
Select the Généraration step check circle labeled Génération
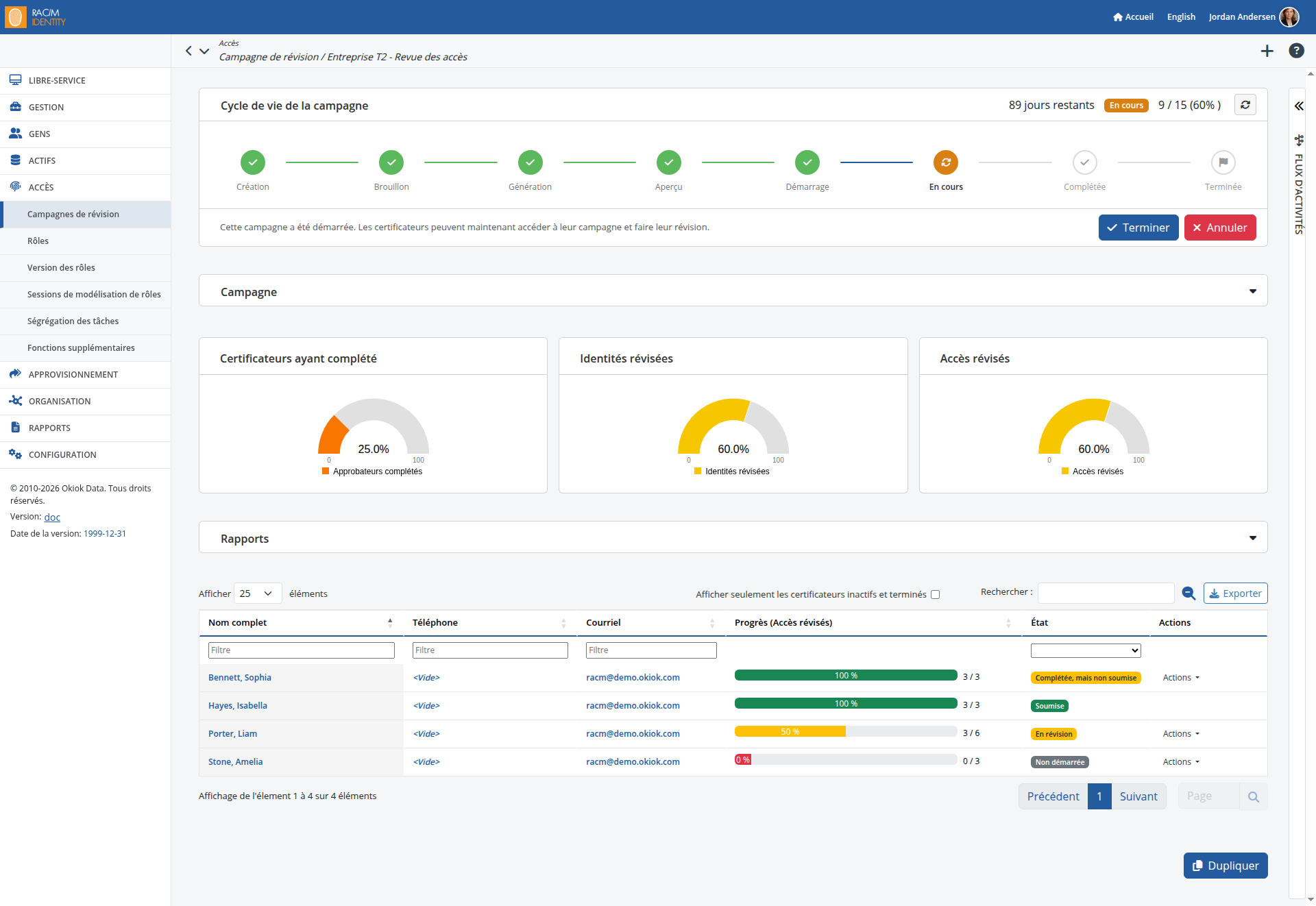530,162
